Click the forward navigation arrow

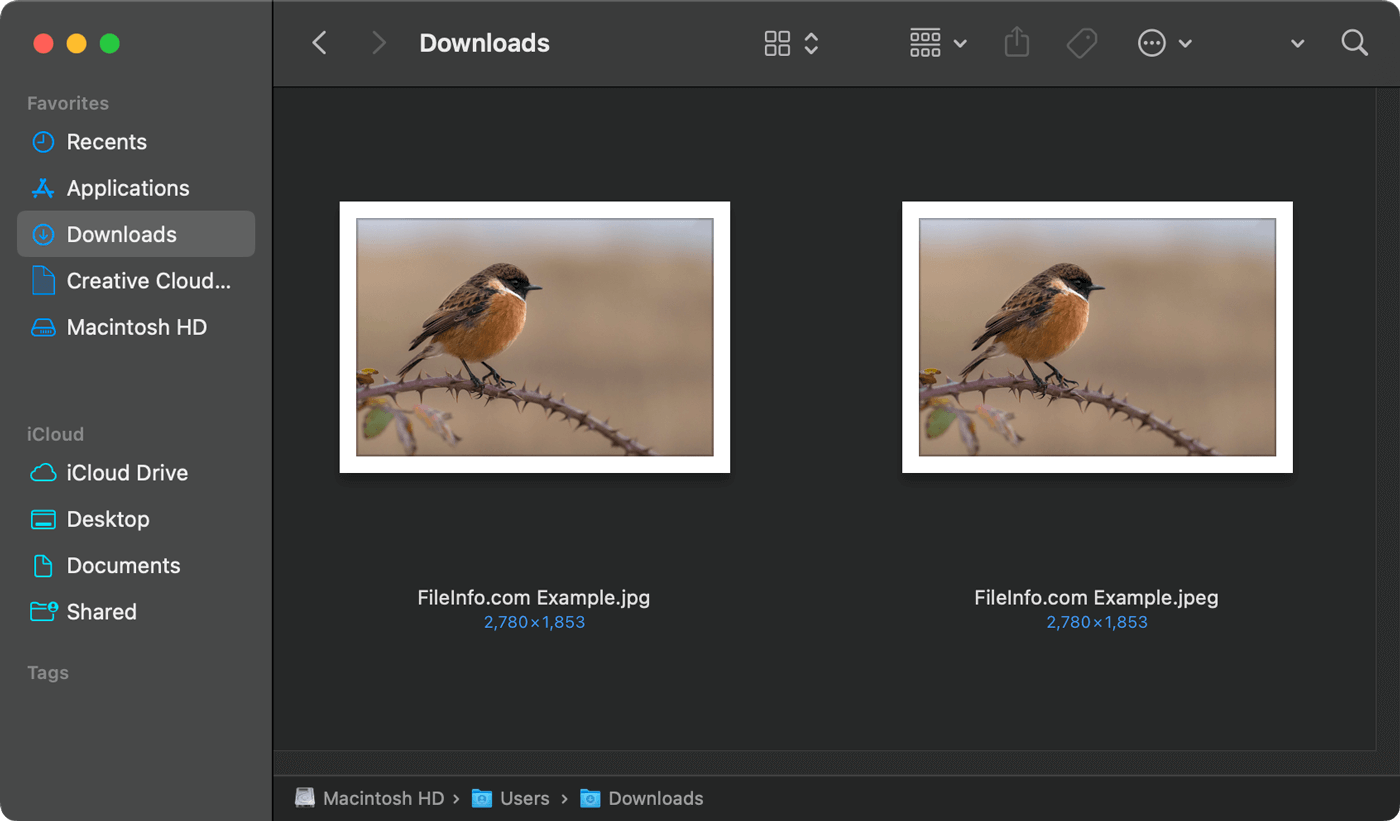(378, 43)
